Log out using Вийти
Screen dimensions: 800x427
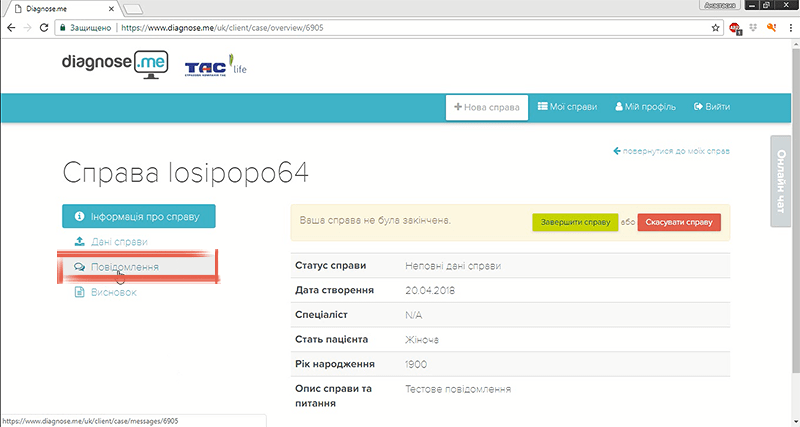pos(710,107)
